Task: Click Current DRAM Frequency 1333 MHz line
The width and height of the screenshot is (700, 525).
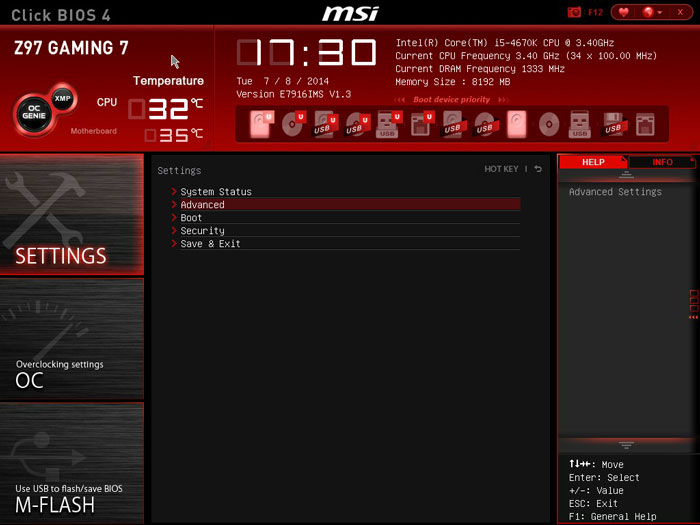Action: [x=480, y=69]
